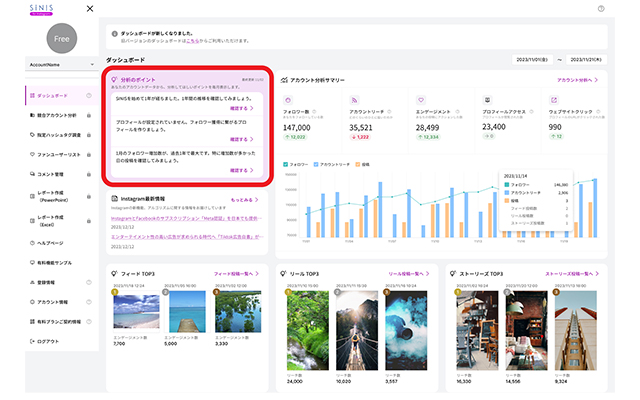Click ログアウト to sign out

click(x=45, y=341)
